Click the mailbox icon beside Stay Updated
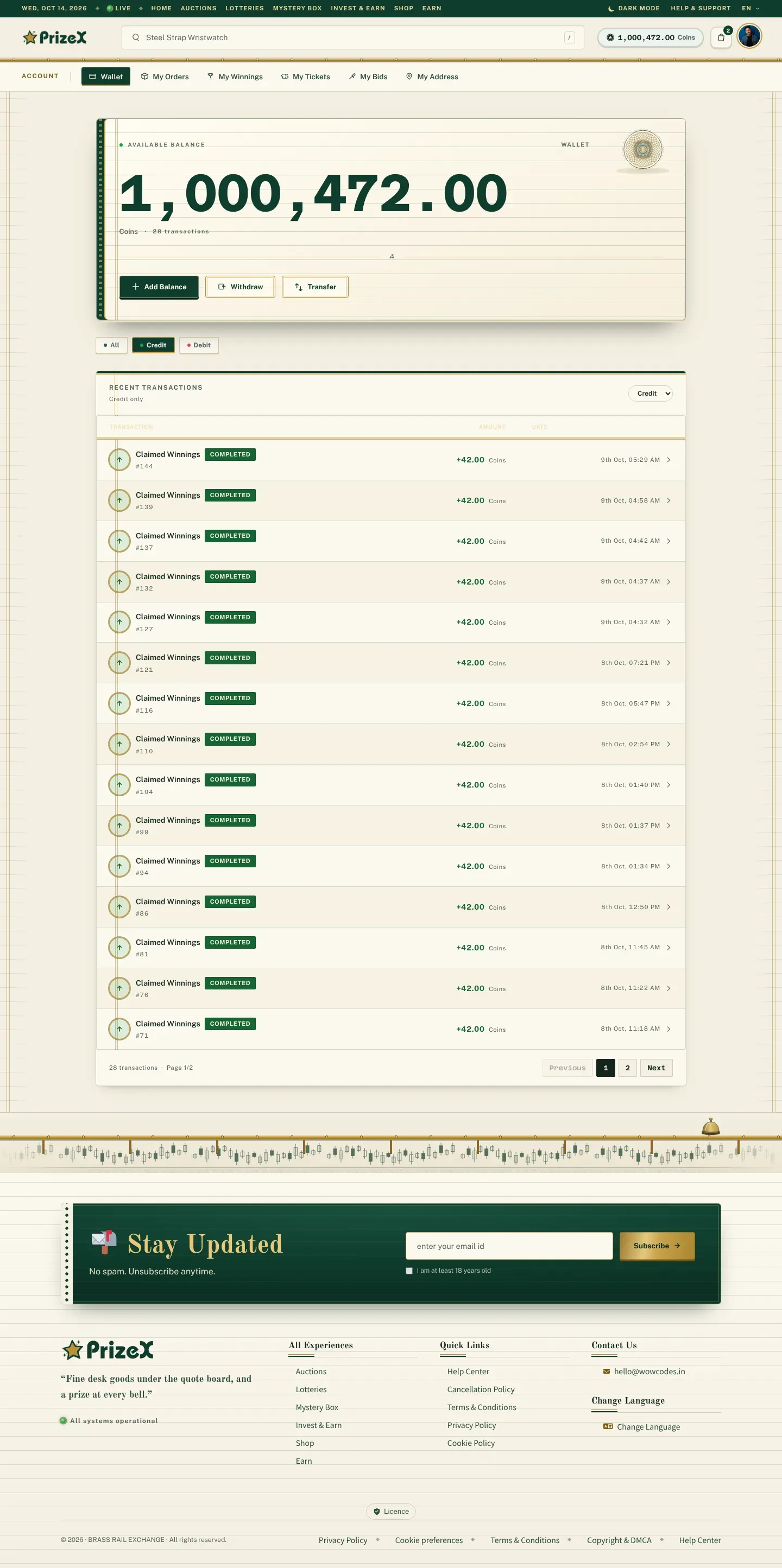 coord(104,1242)
